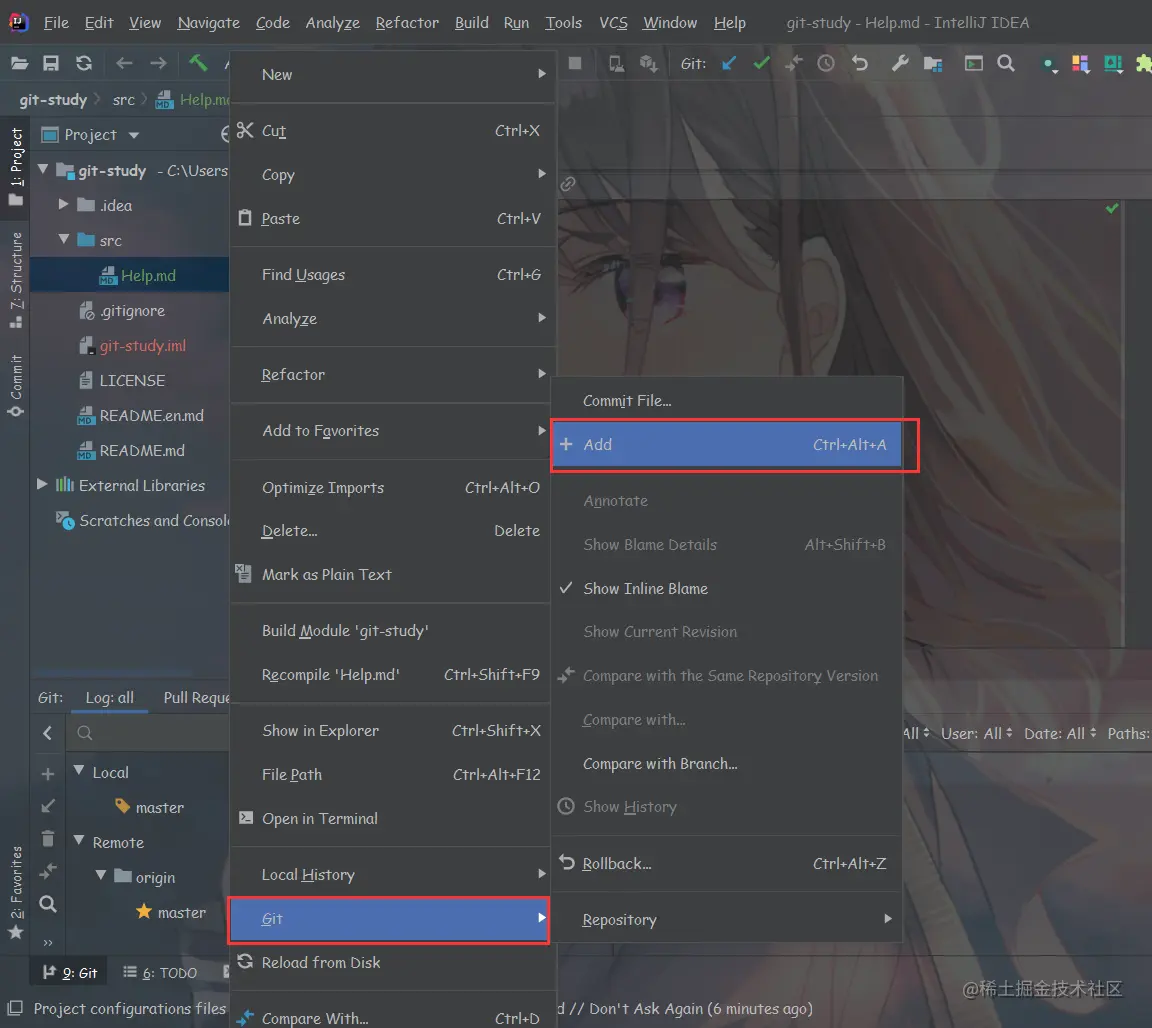The height and width of the screenshot is (1028, 1152).
Task: Open the Date: All filter dropdown
Action: coord(1060,733)
